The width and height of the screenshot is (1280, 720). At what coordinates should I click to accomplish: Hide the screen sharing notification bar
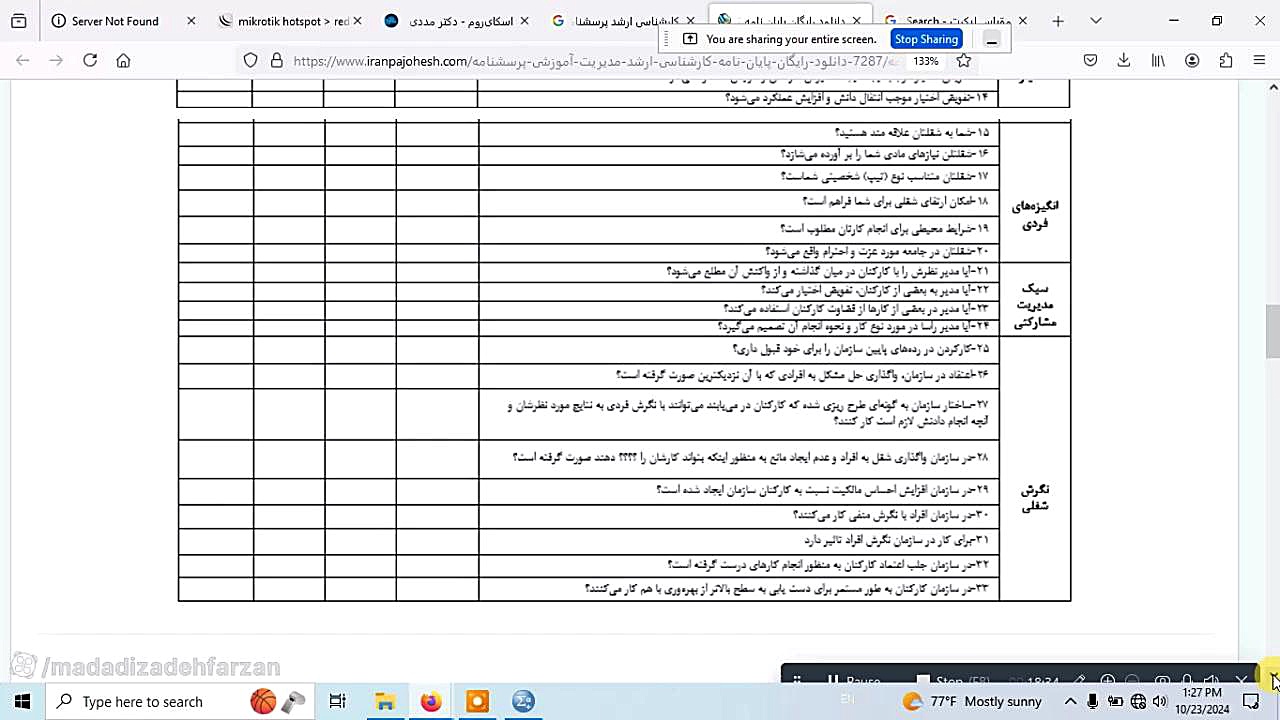pyautogui.click(x=991, y=40)
